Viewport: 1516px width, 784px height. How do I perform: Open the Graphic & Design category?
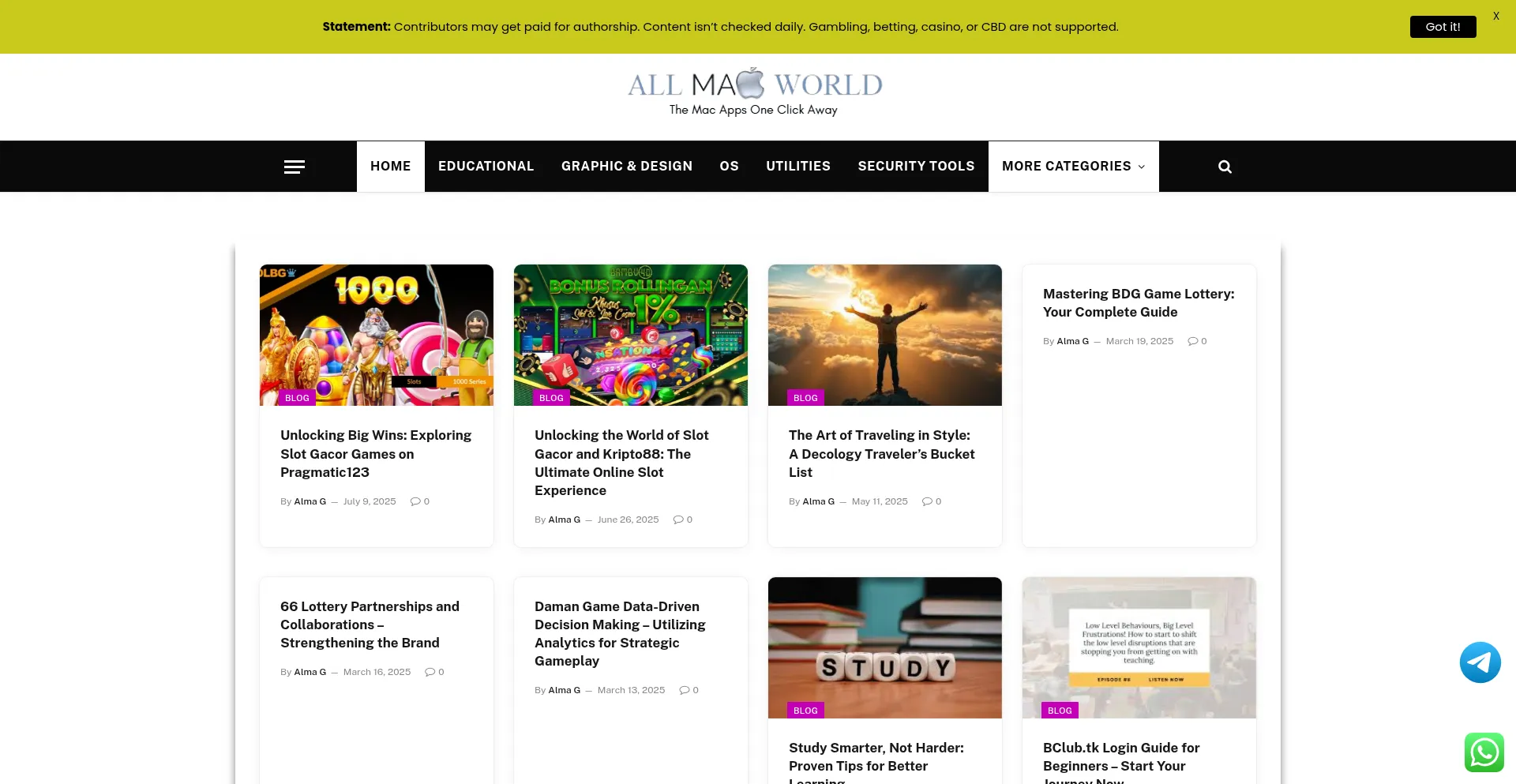pyautogui.click(x=627, y=167)
